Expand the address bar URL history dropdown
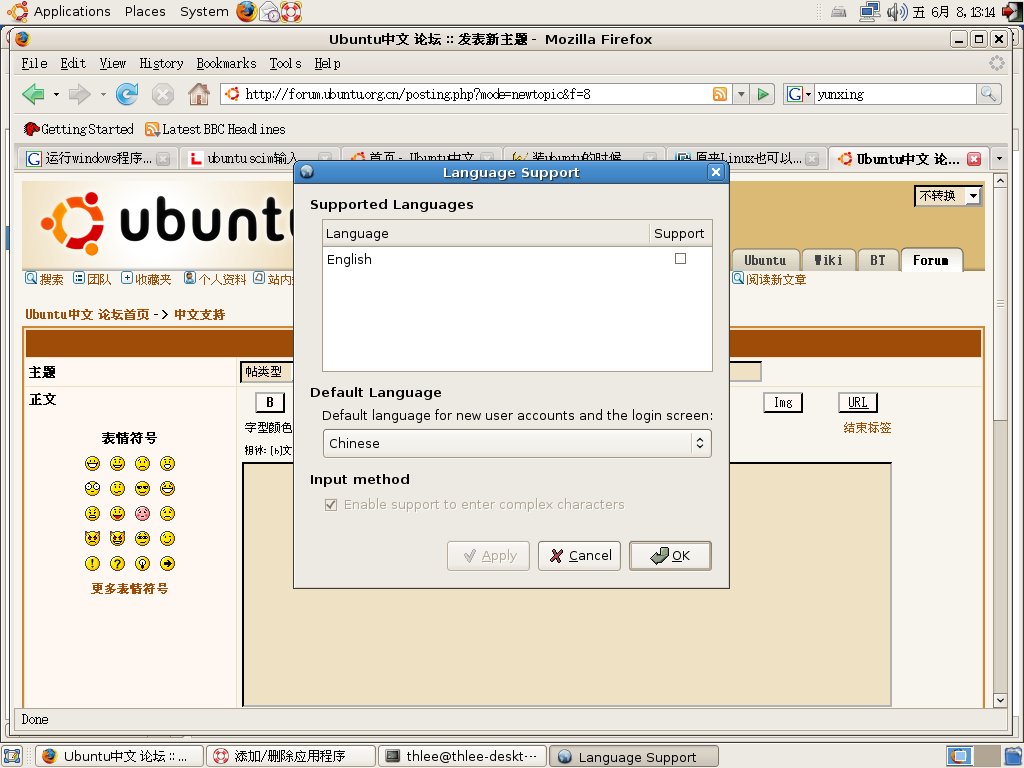This screenshot has height=768, width=1024. (741, 94)
